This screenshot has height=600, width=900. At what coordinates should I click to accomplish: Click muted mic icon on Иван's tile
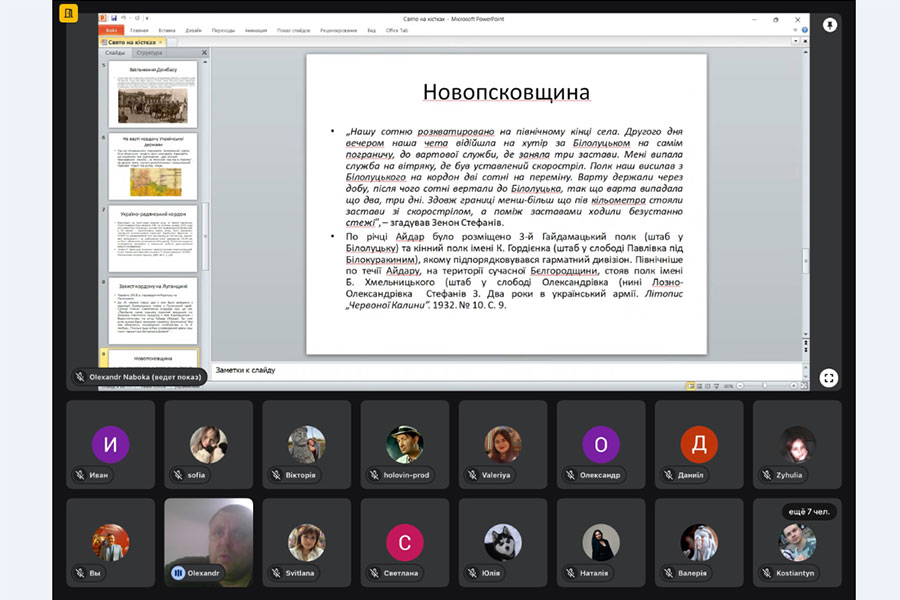click(x=79, y=475)
